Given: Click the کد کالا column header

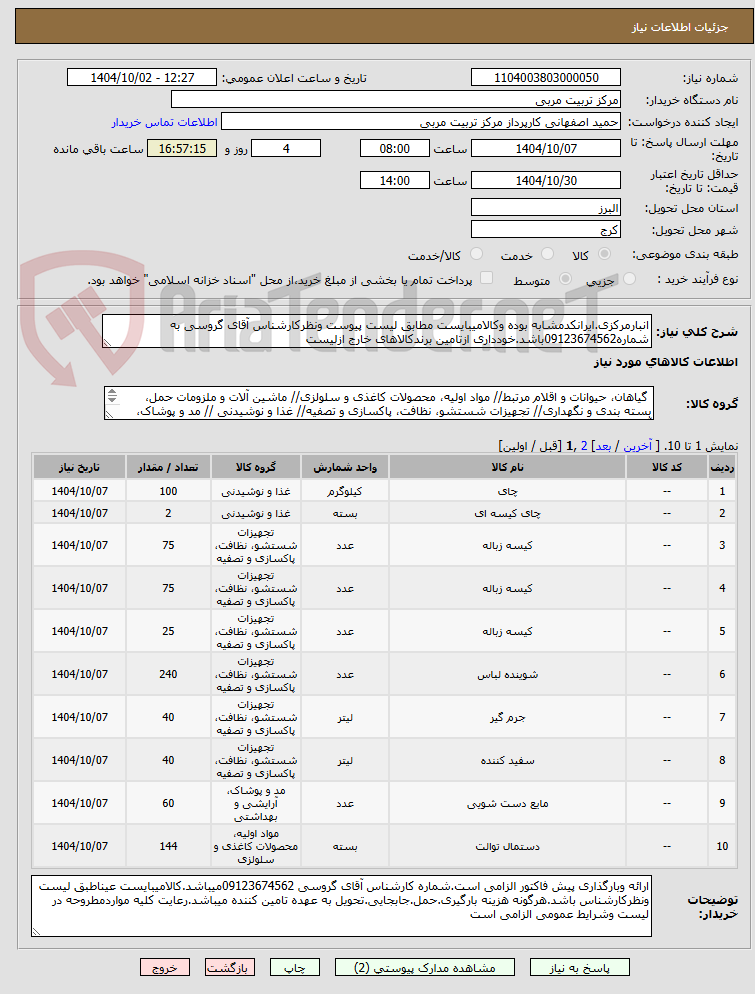Looking at the screenshot, I should (x=666, y=467).
